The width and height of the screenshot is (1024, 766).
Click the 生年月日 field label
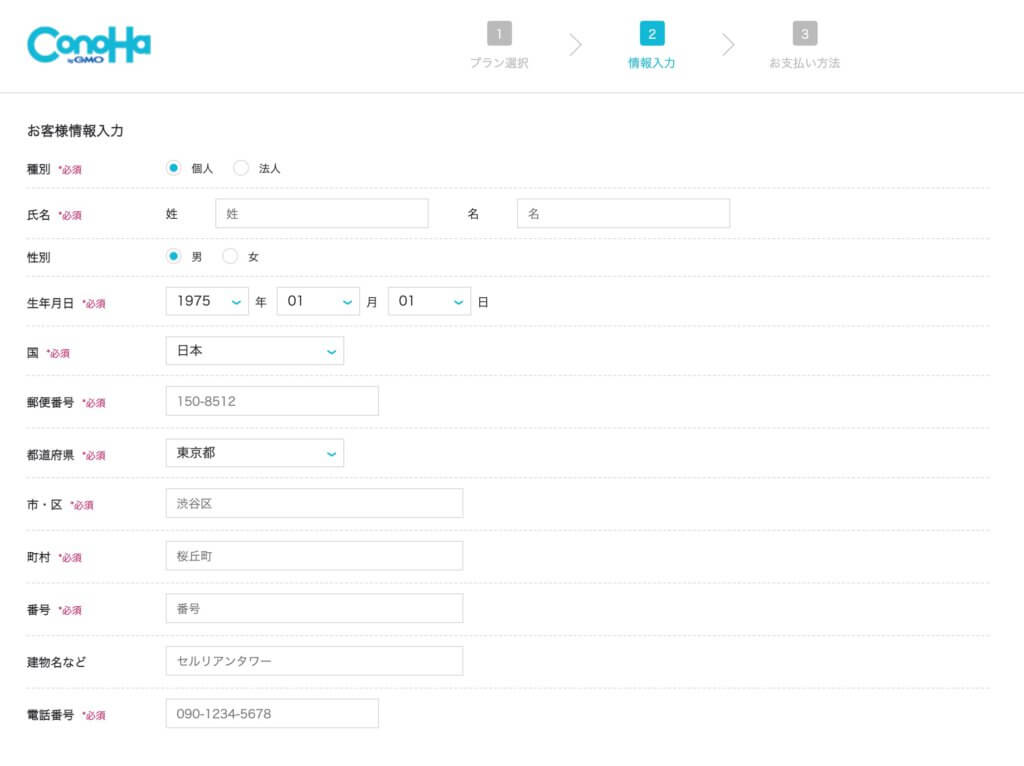point(50,303)
